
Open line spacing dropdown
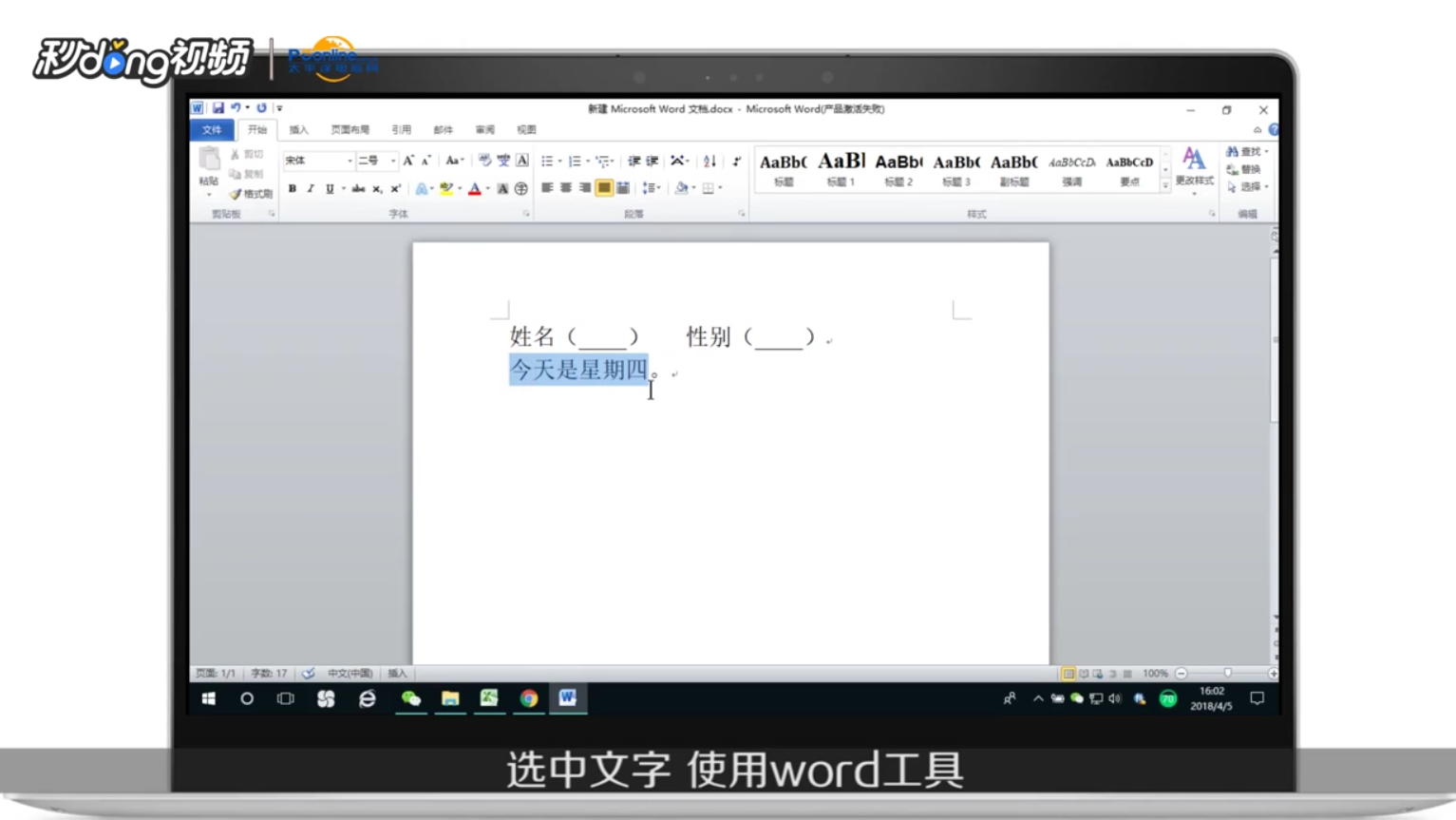[x=652, y=188]
